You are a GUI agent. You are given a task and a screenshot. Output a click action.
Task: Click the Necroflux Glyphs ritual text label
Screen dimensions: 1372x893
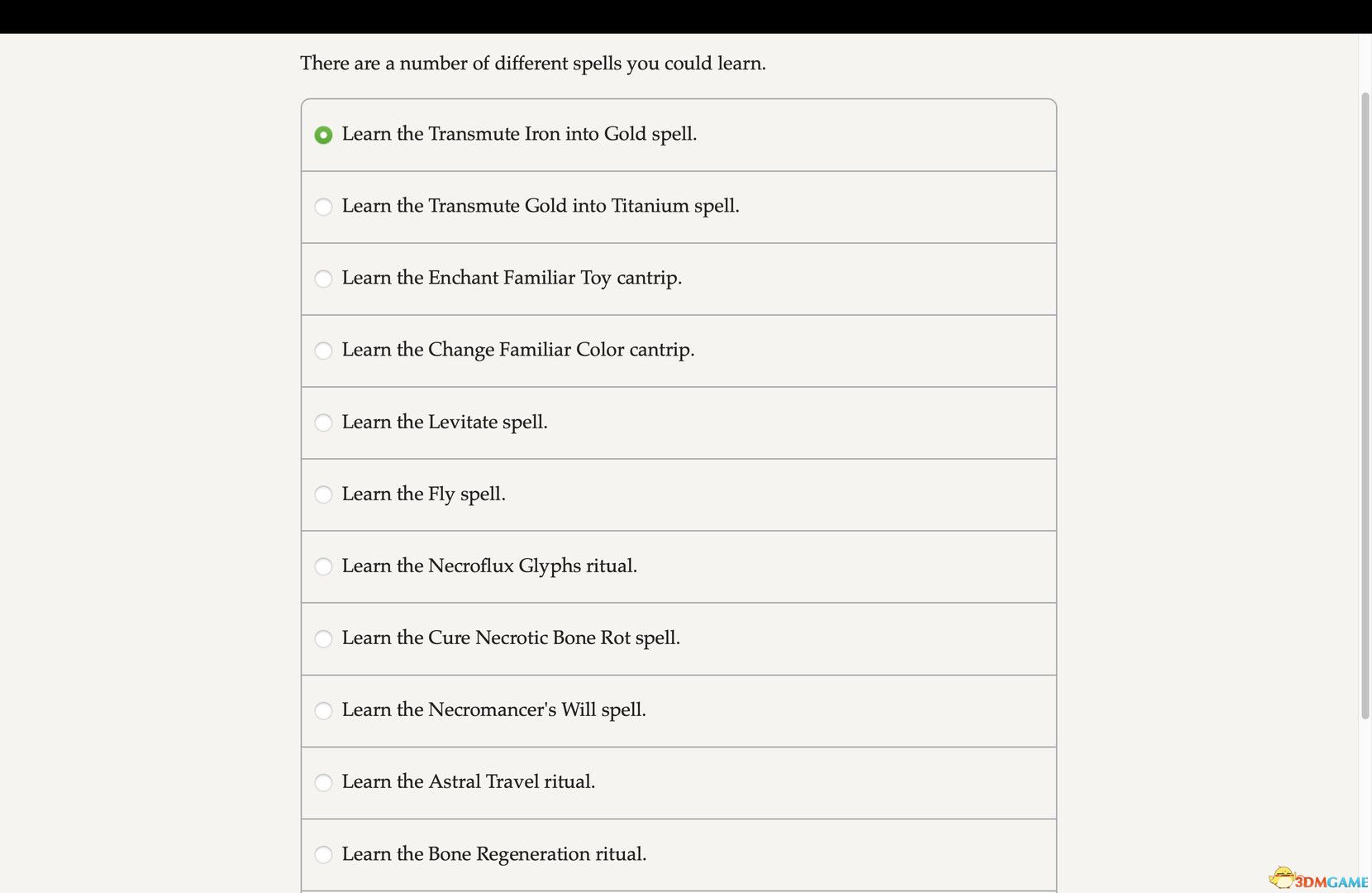click(489, 566)
